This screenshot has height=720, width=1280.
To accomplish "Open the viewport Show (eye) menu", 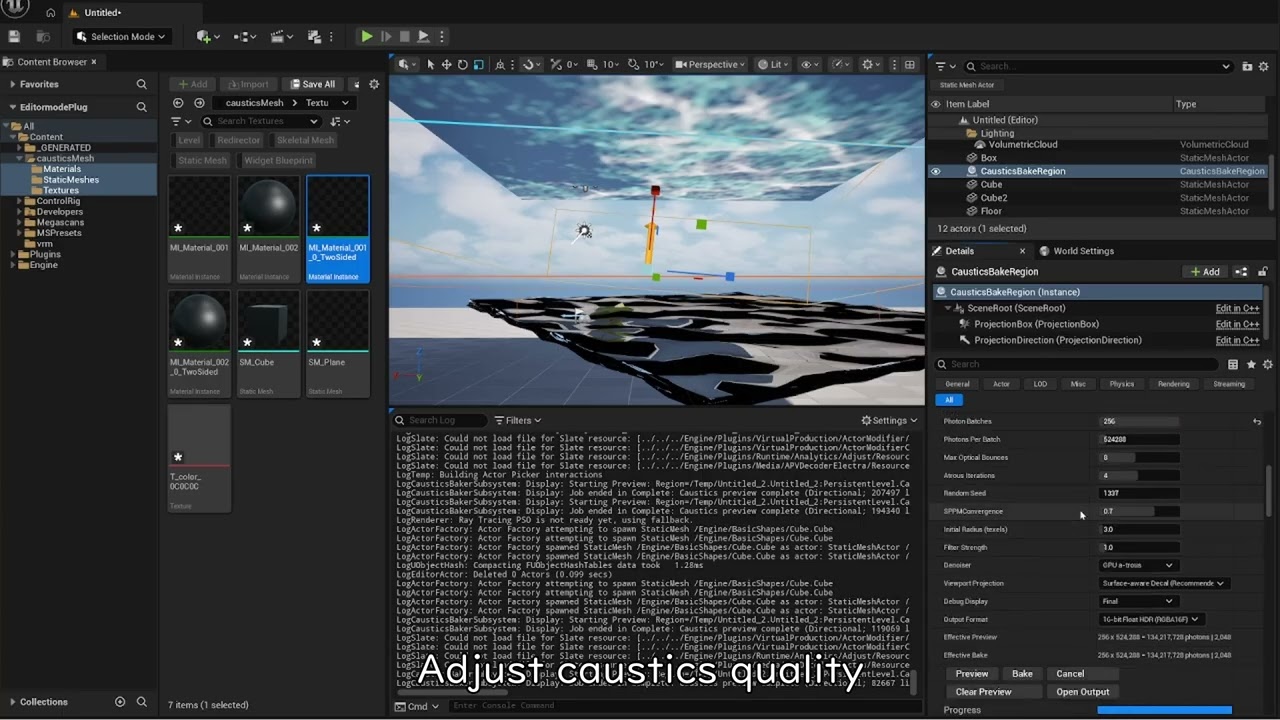I will tap(808, 65).
